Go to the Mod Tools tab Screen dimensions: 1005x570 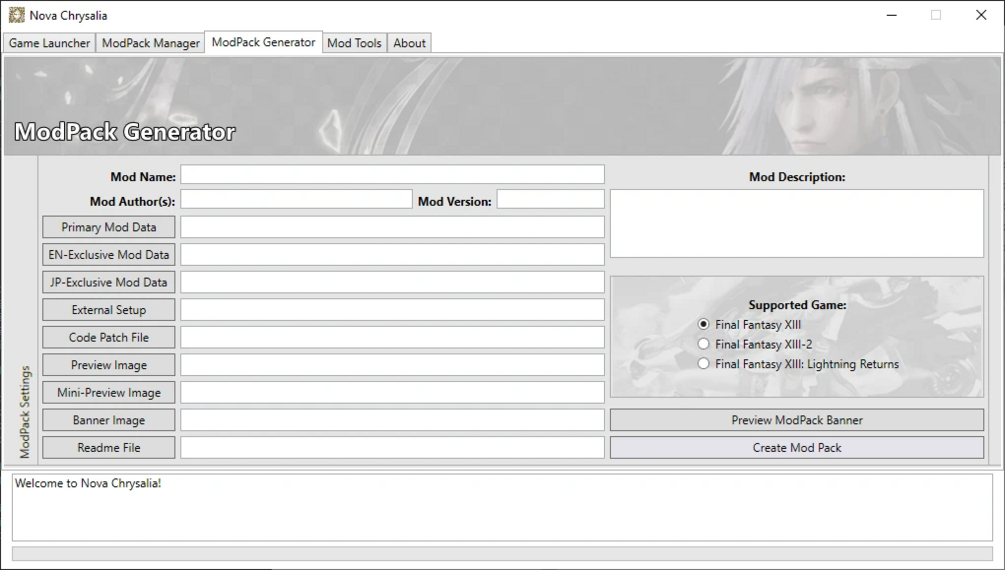pyautogui.click(x=354, y=43)
